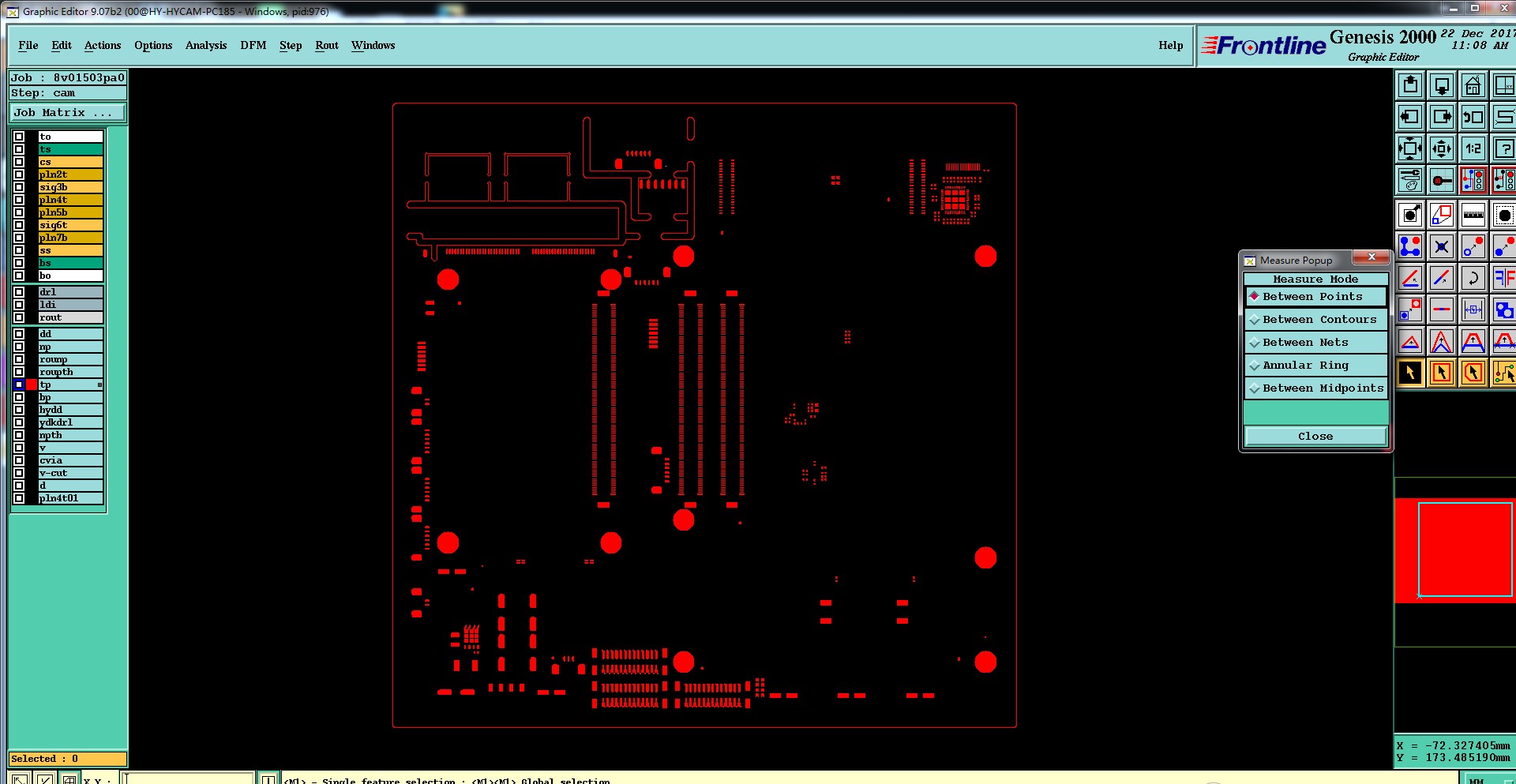Click the pan right icon
1516x784 pixels.
pyautogui.click(x=1442, y=117)
